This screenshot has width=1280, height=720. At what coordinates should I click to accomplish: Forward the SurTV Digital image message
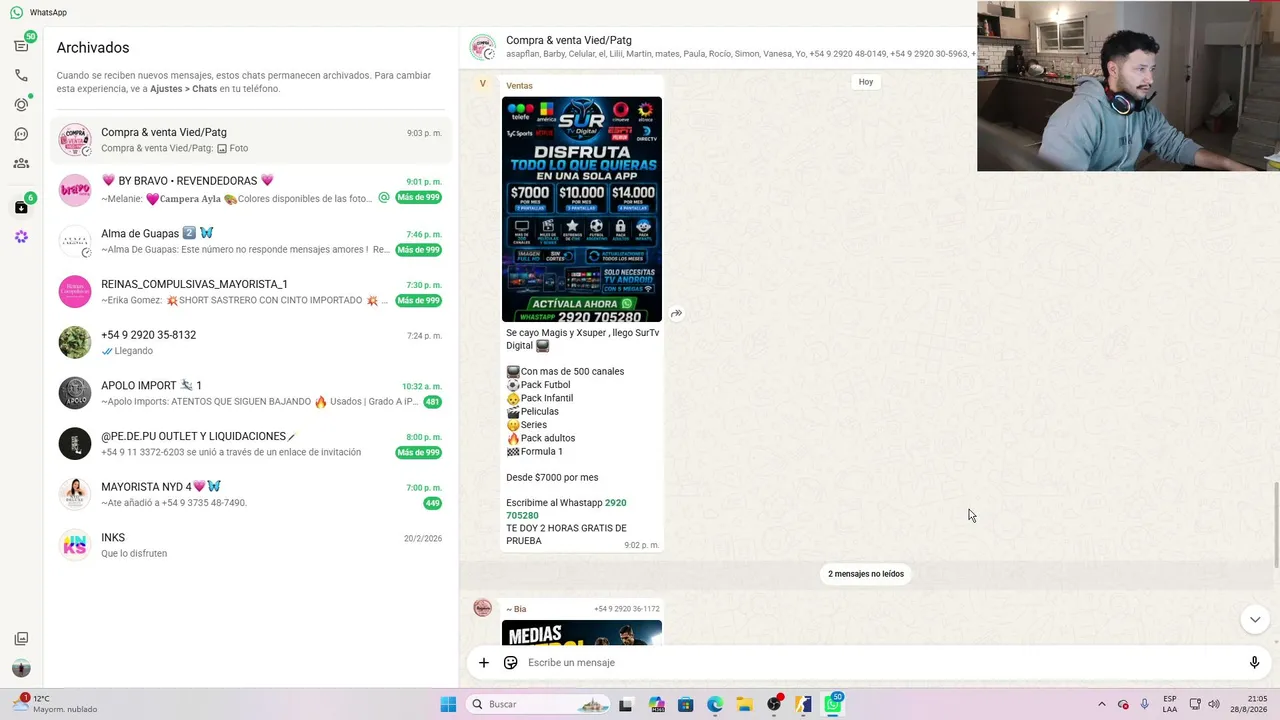pyautogui.click(x=677, y=314)
